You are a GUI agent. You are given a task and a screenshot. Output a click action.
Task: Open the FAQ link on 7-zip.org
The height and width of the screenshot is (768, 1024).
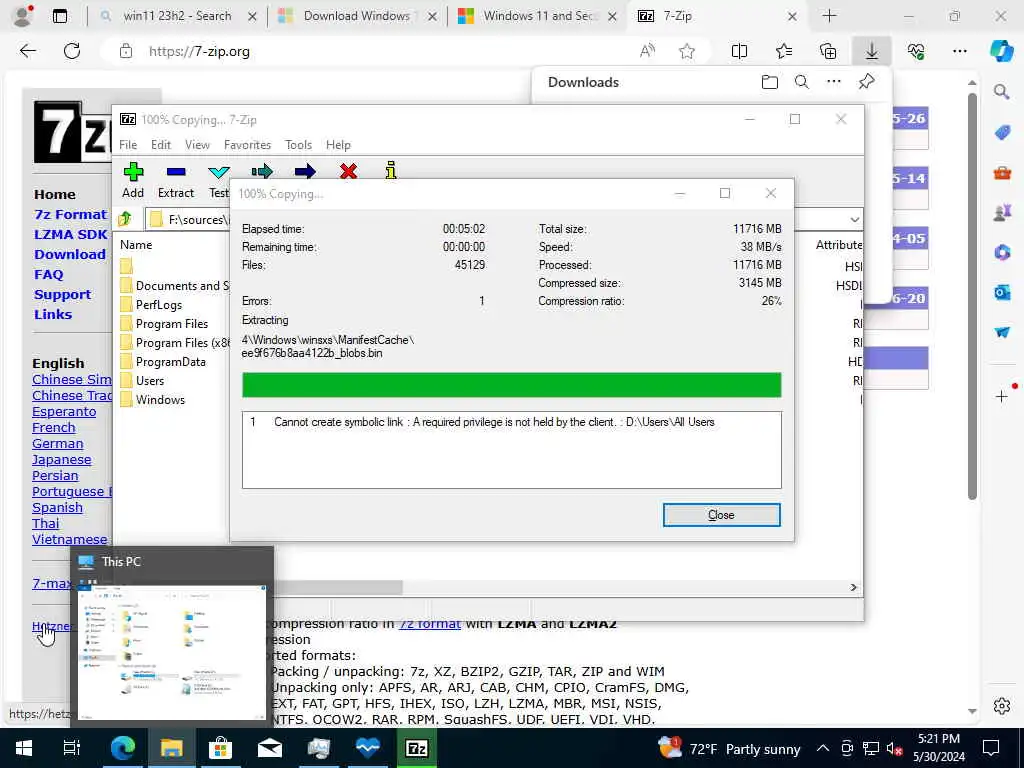(49, 274)
